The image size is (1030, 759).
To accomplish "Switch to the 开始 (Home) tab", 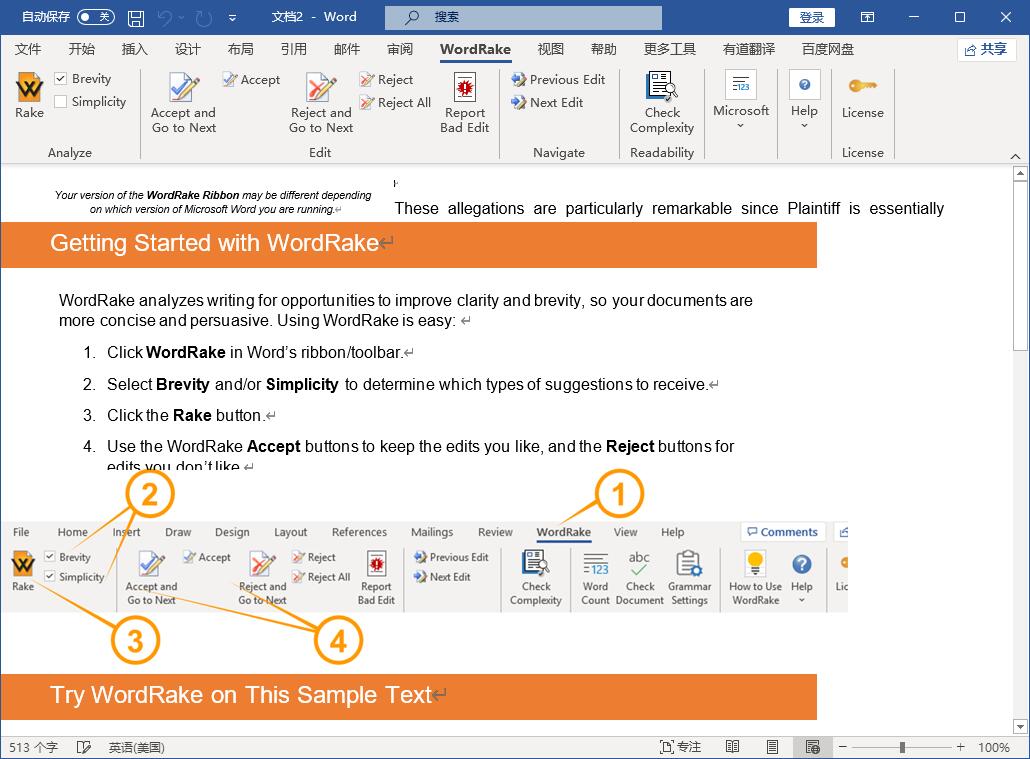I will click(81, 49).
